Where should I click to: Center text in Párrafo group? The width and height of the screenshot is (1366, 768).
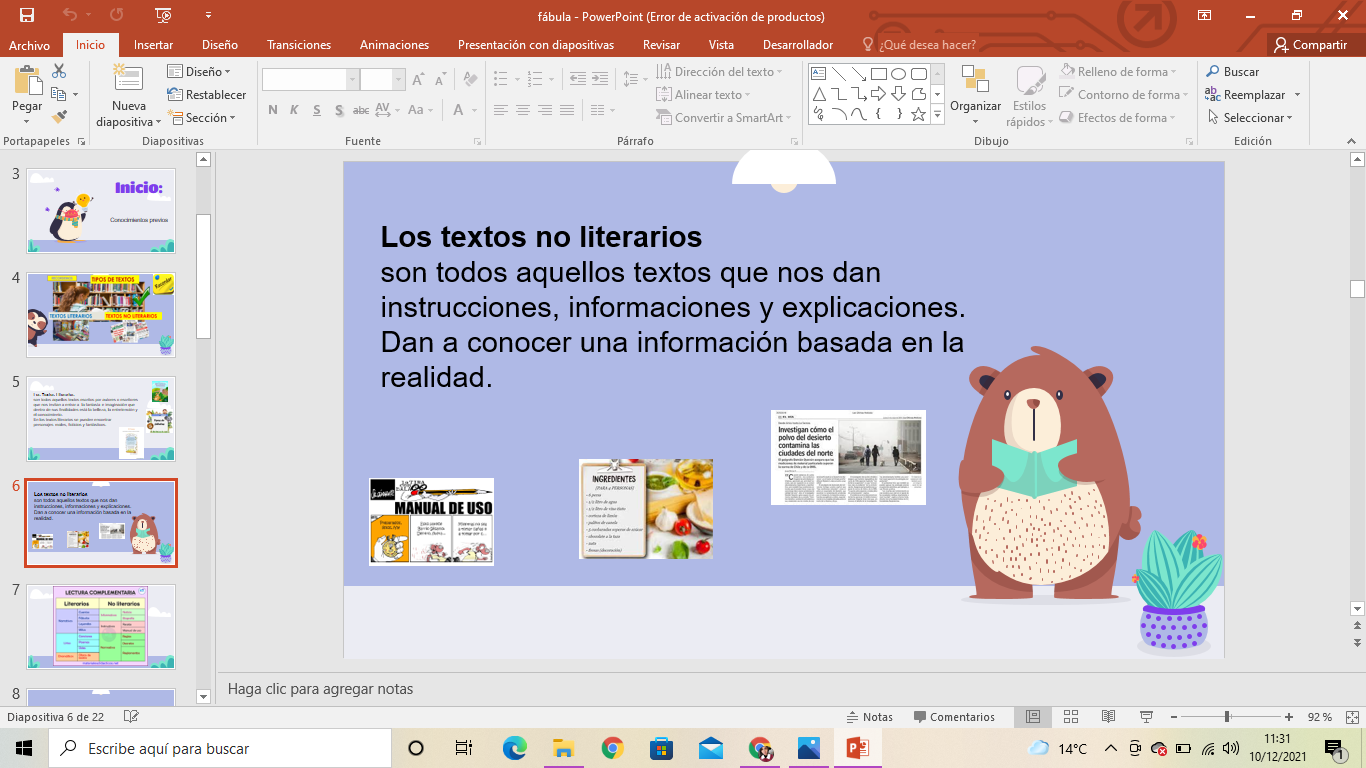523,110
